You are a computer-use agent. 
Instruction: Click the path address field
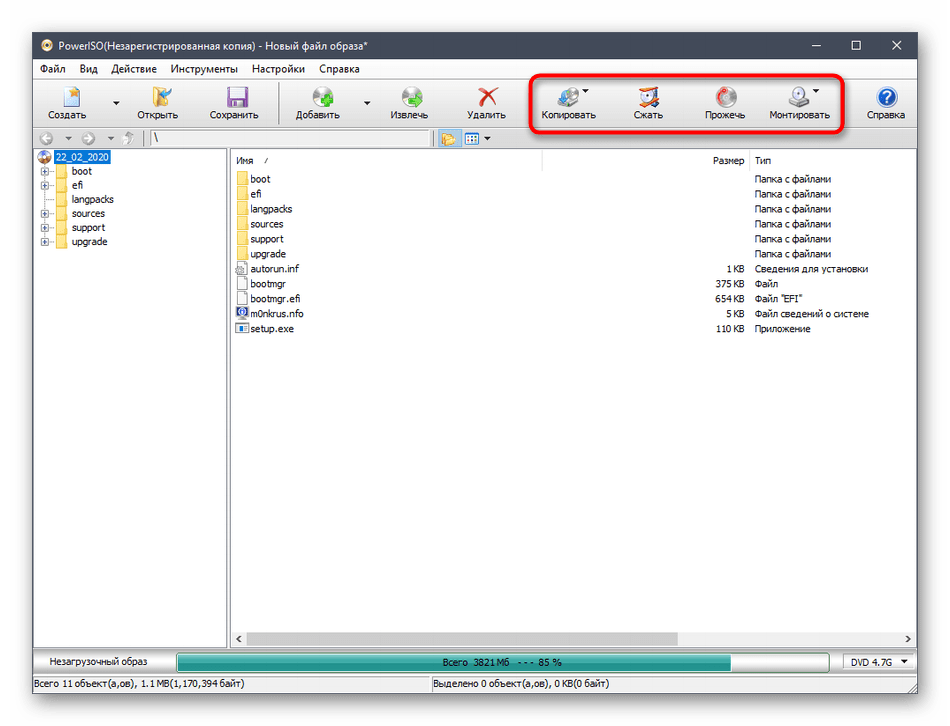290,139
